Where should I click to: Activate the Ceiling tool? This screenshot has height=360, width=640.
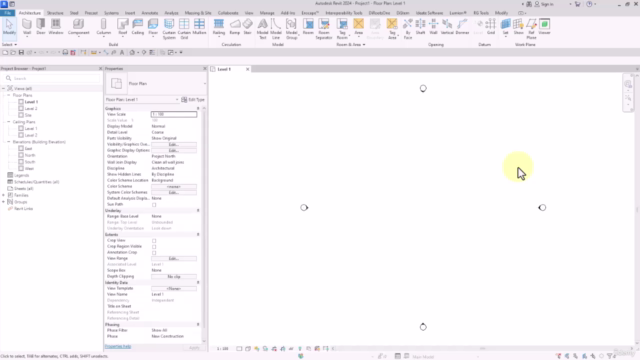point(138,27)
